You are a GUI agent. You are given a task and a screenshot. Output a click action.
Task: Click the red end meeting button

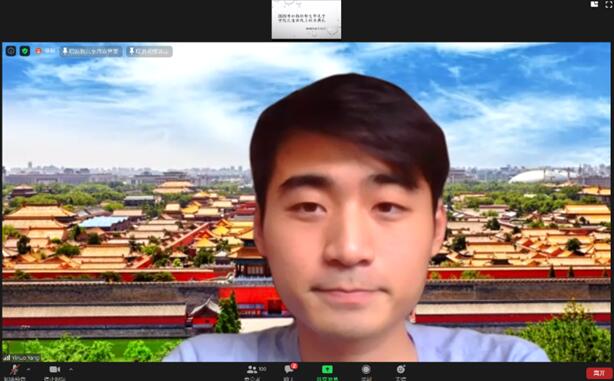599,373
